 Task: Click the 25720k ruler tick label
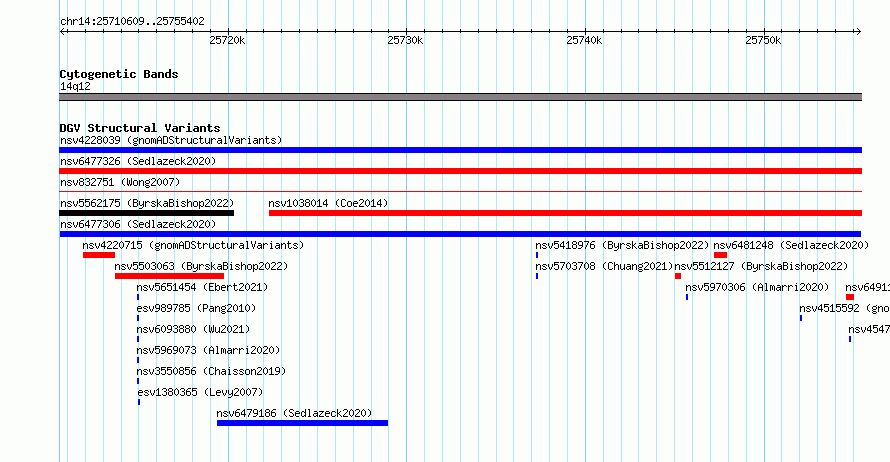click(x=227, y=40)
